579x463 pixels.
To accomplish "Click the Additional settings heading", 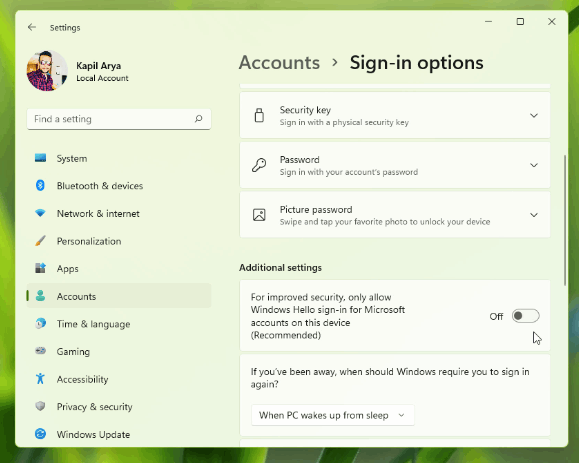I will coord(280,268).
